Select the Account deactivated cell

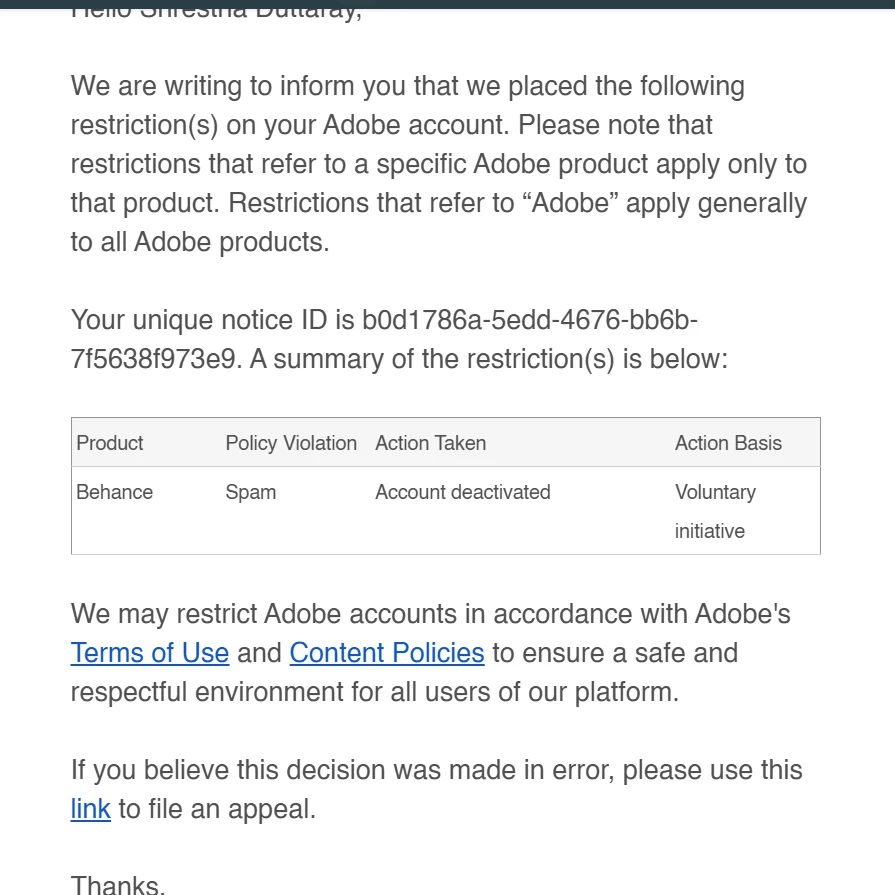point(463,492)
